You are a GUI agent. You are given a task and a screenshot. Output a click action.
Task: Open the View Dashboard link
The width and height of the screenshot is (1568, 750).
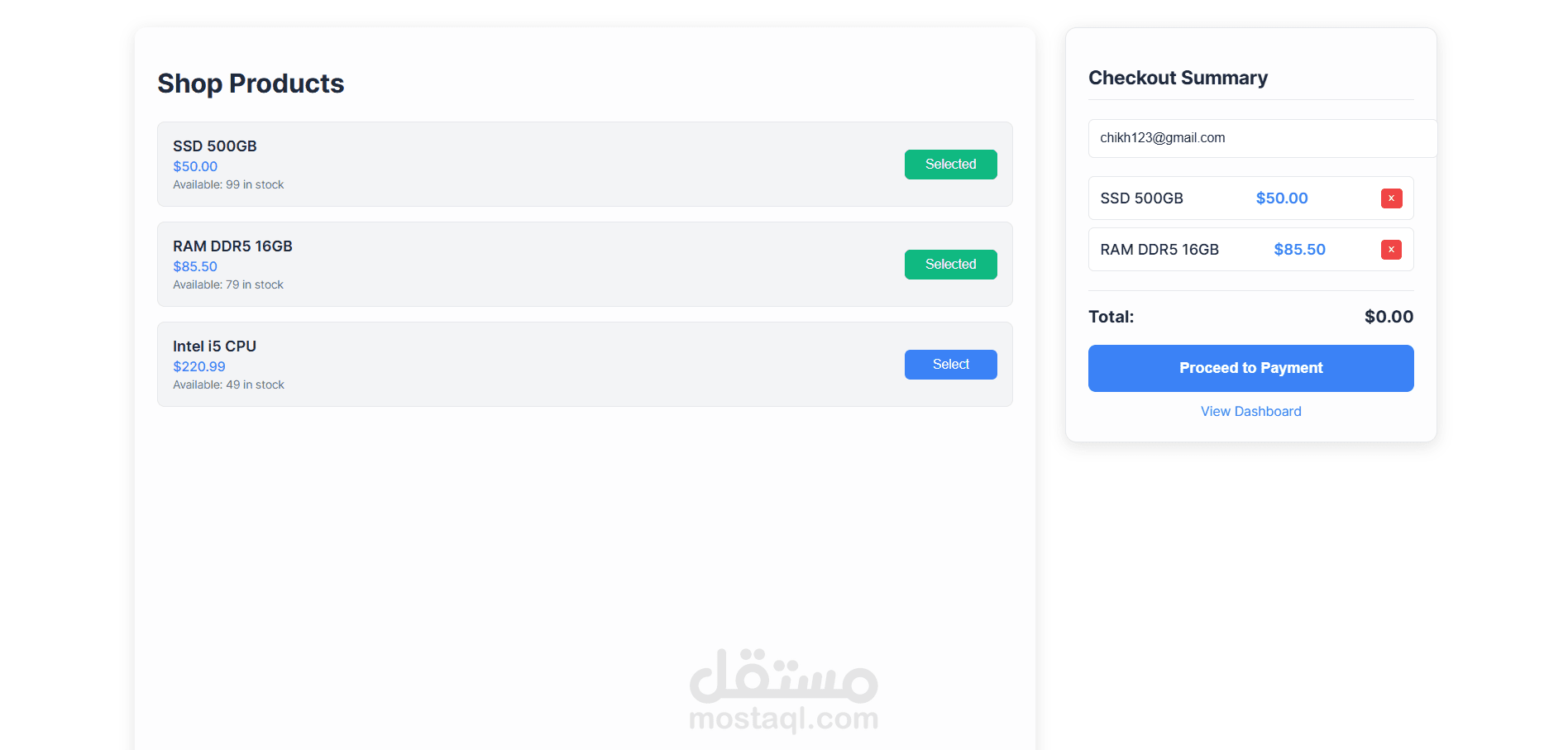click(x=1250, y=412)
